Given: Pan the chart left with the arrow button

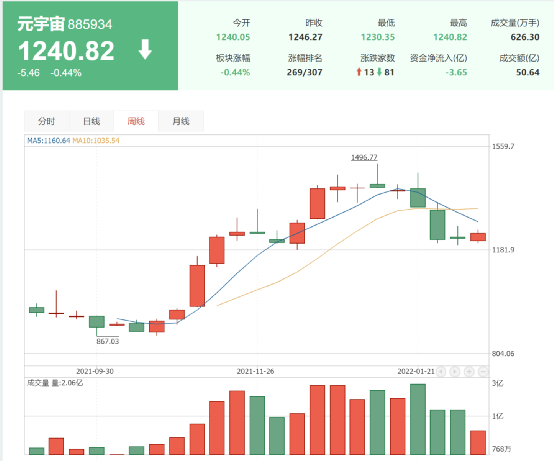Looking at the screenshot, I should point(441,371).
